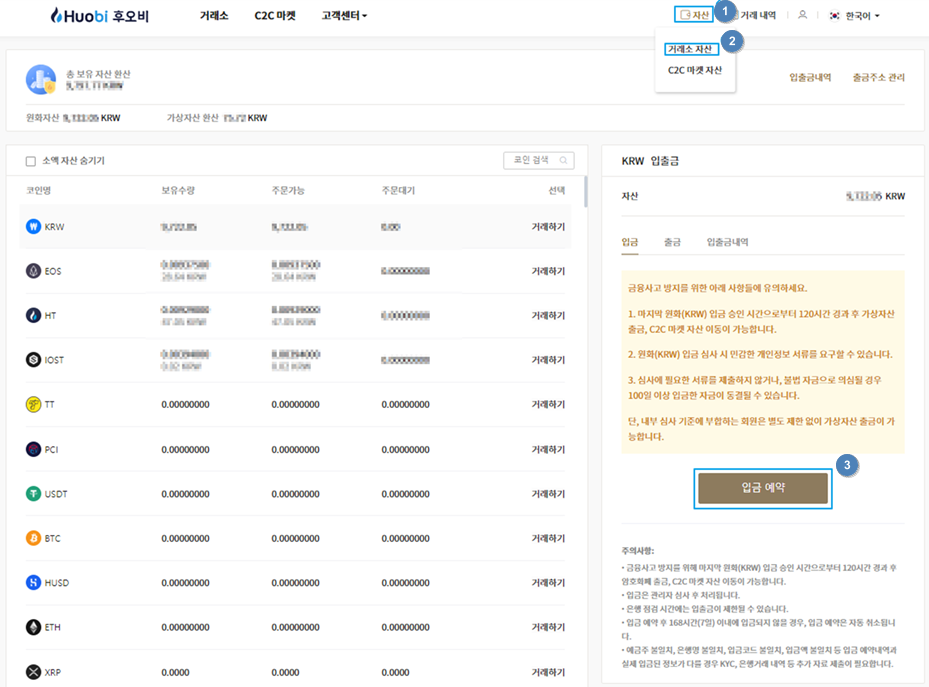
Task: Click the KRW coin icon
Action: pyautogui.click(x=34, y=226)
